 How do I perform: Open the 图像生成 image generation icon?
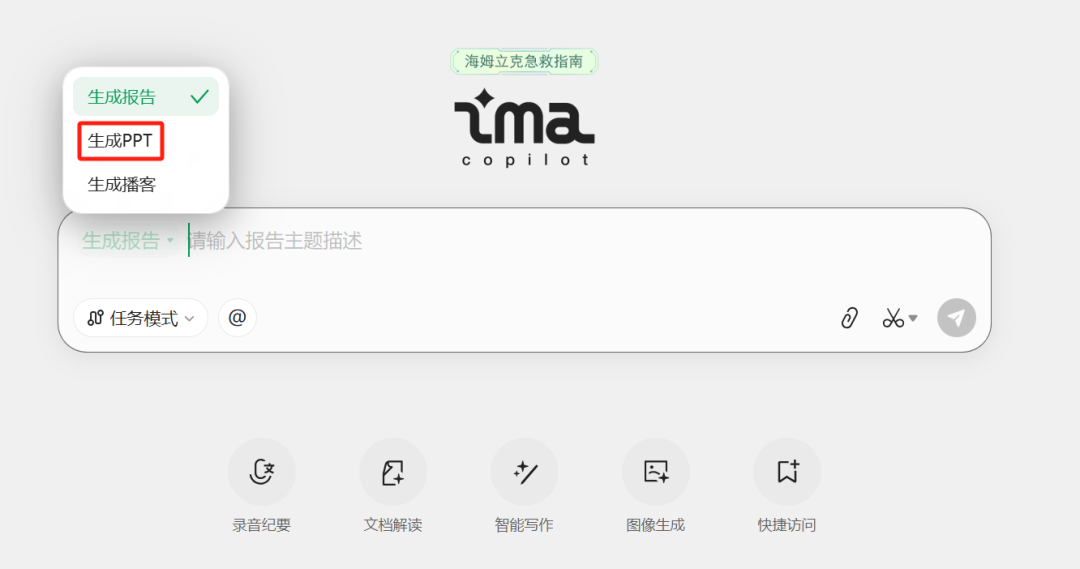(656, 472)
